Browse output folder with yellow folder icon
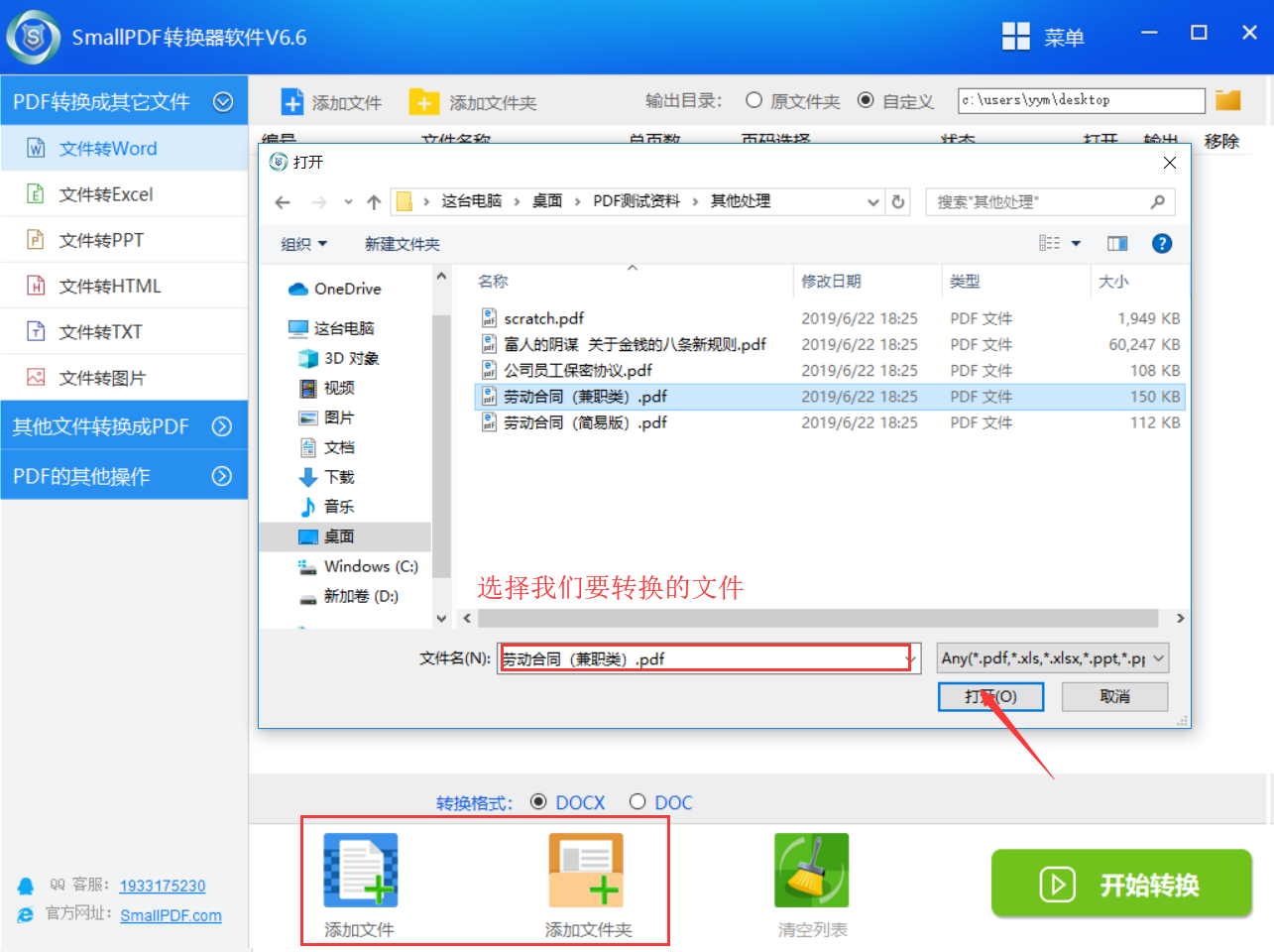The height and width of the screenshot is (952, 1274). (1228, 100)
